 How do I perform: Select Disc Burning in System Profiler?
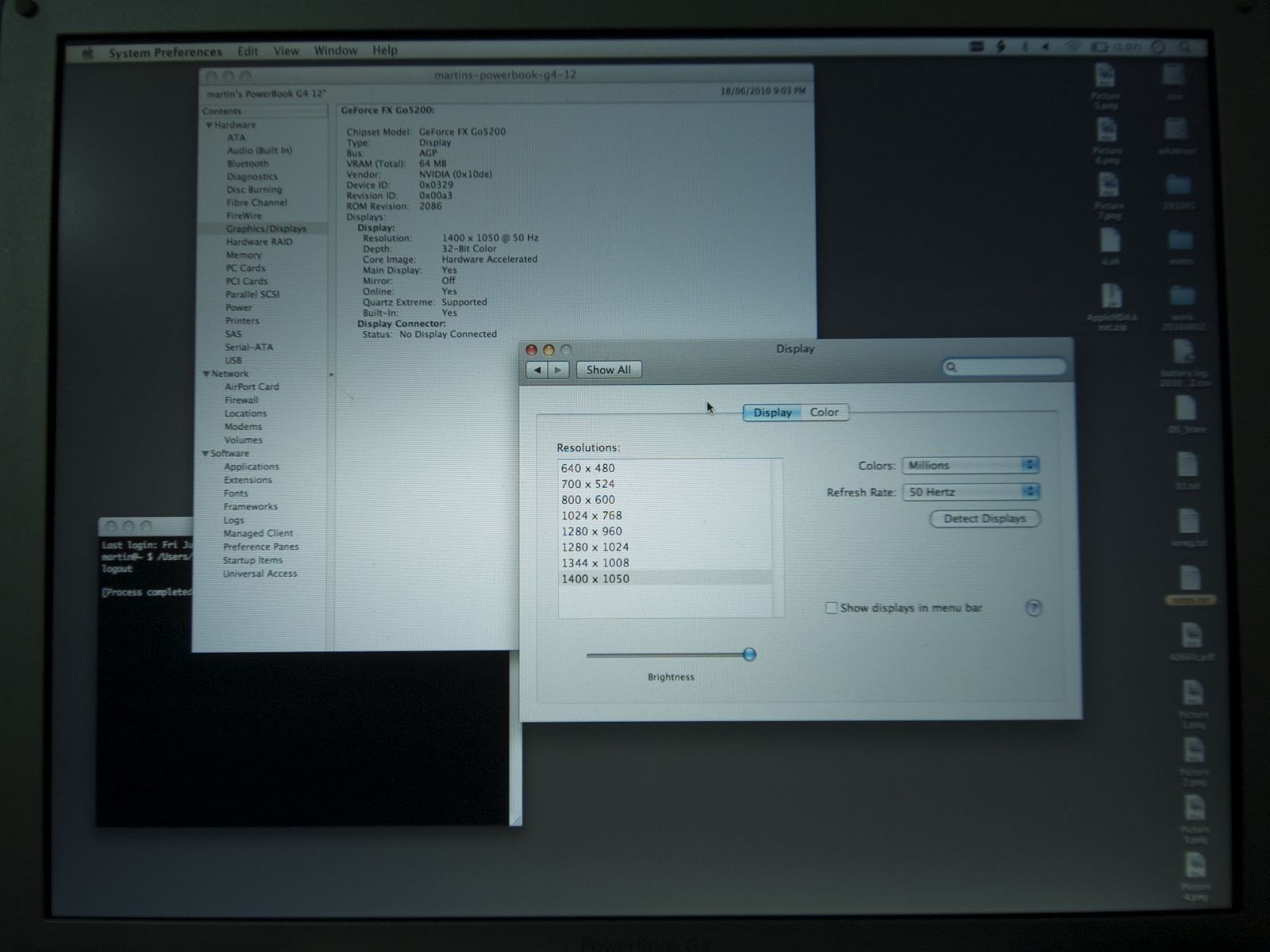tap(254, 190)
